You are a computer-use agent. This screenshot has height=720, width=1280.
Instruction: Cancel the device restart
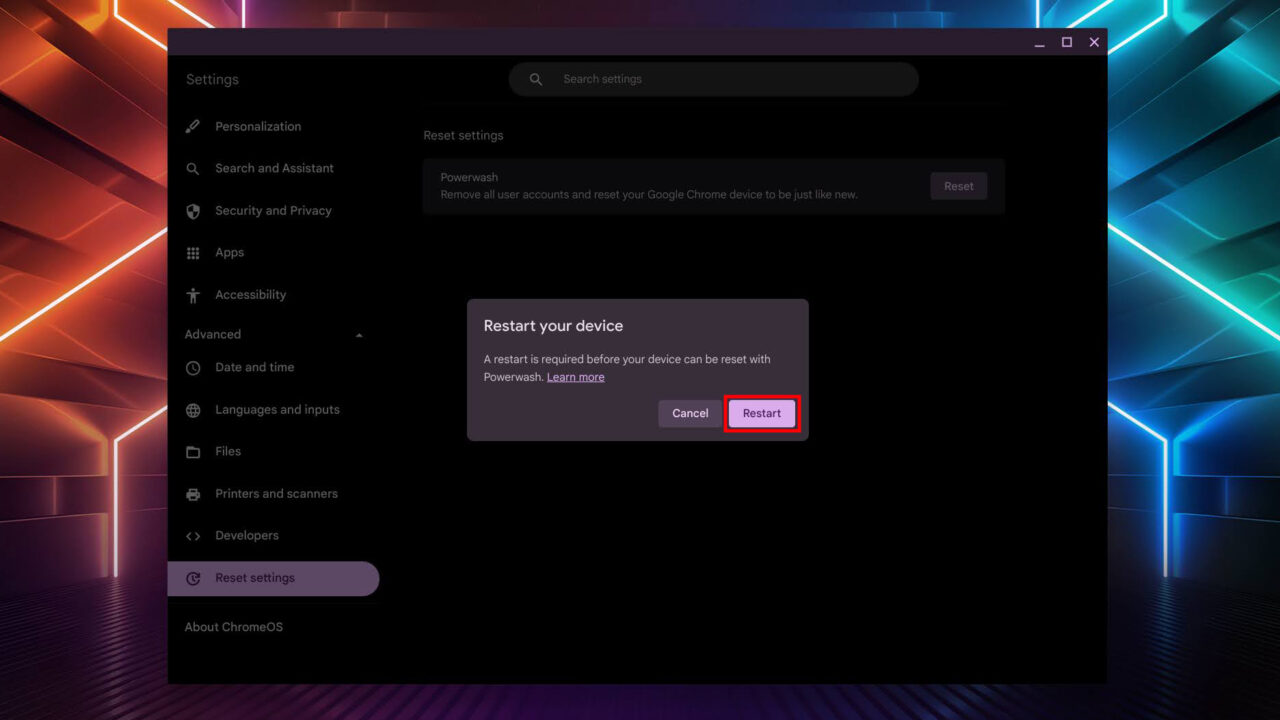[689, 413]
